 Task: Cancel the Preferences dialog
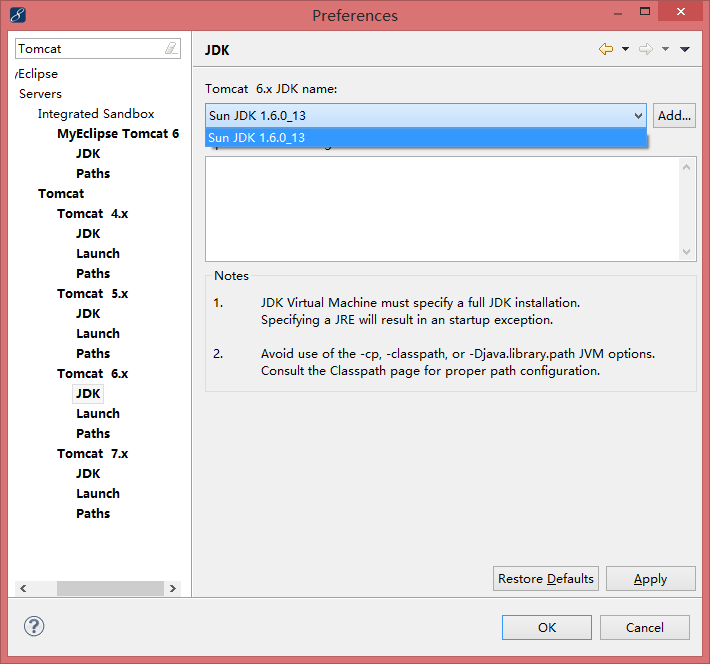(x=645, y=627)
